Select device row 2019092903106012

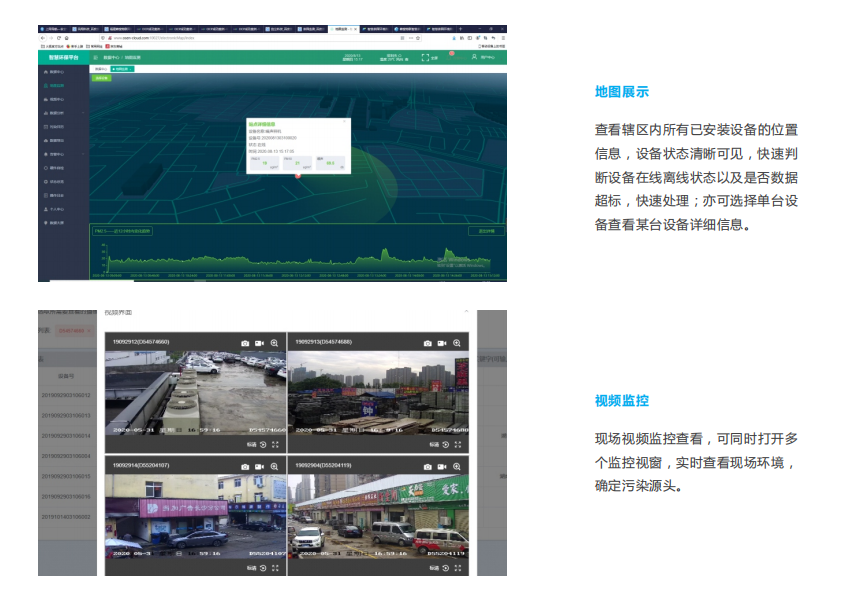(x=66, y=395)
